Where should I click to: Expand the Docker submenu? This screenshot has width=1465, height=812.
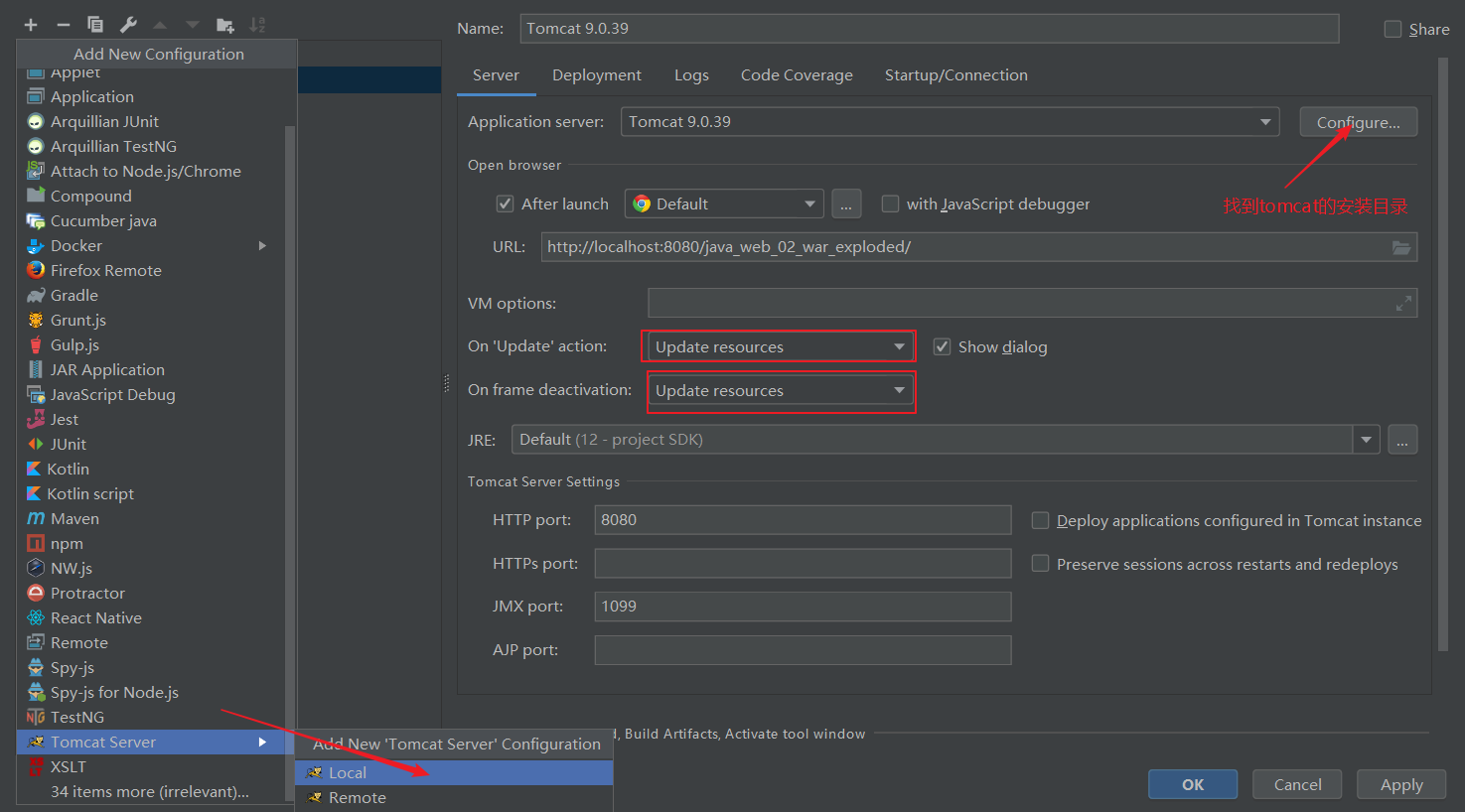coord(262,245)
